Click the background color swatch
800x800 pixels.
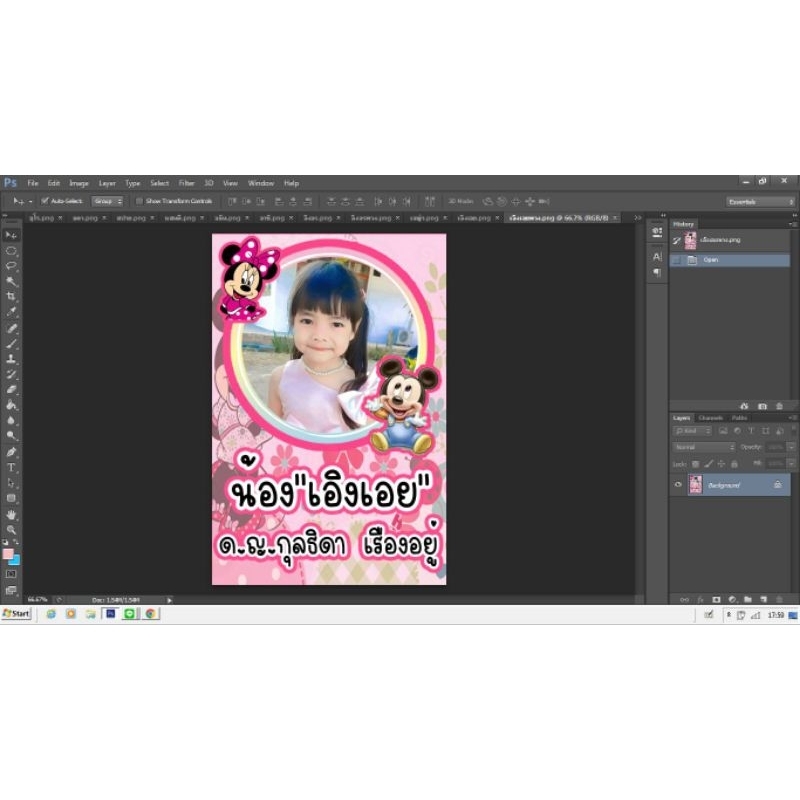[15, 561]
